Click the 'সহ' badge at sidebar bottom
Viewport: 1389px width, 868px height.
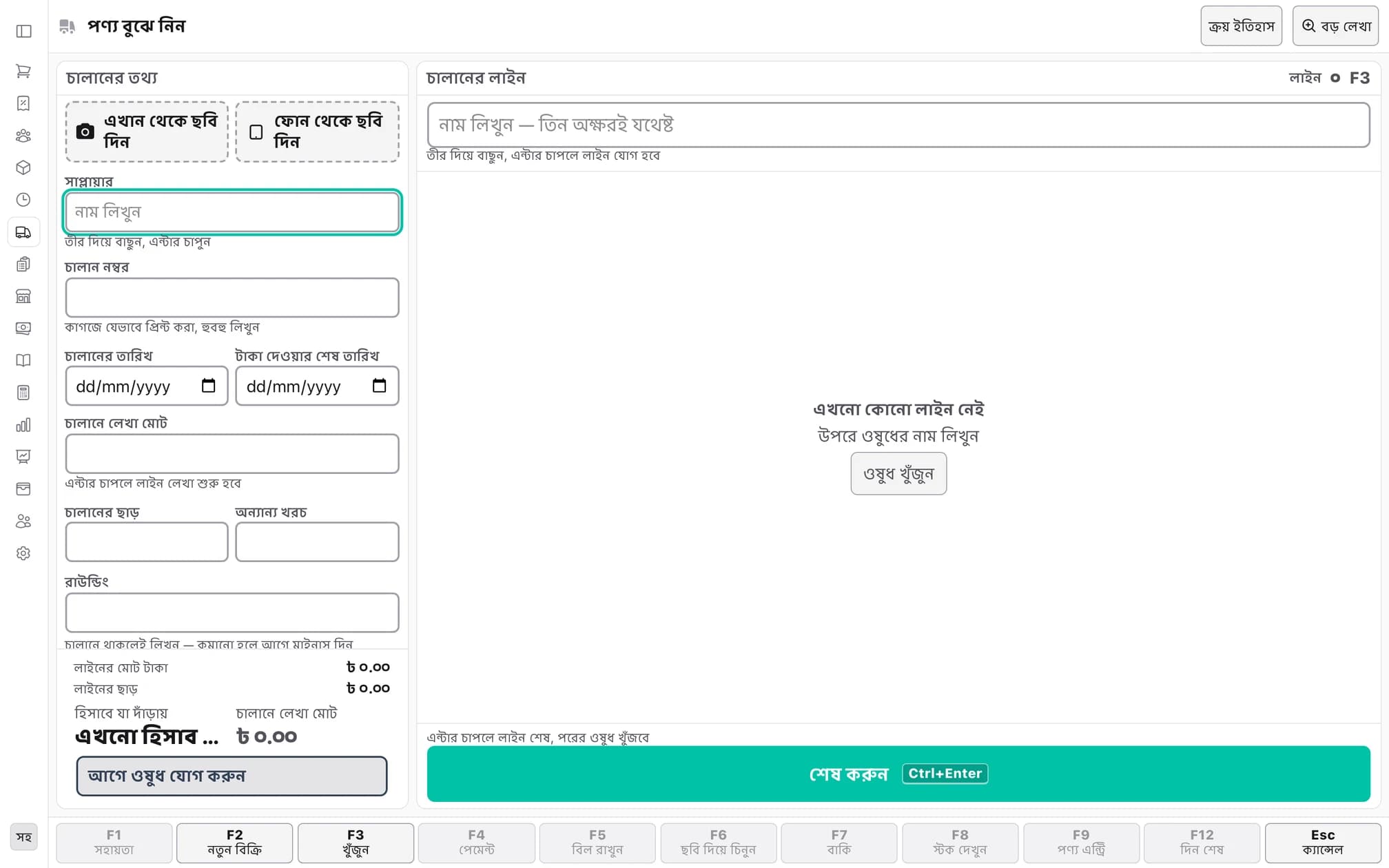(x=24, y=837)
